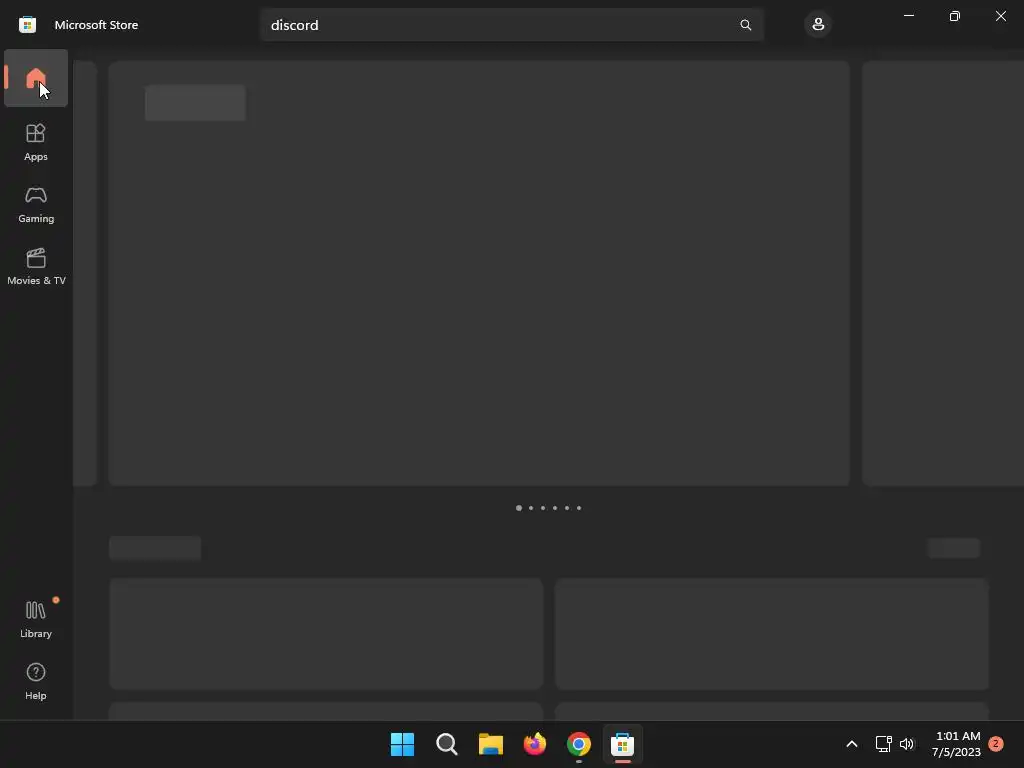Open the Movies & TV section
This screenshot has height=768, width=1024.
[x=36, y=266]
